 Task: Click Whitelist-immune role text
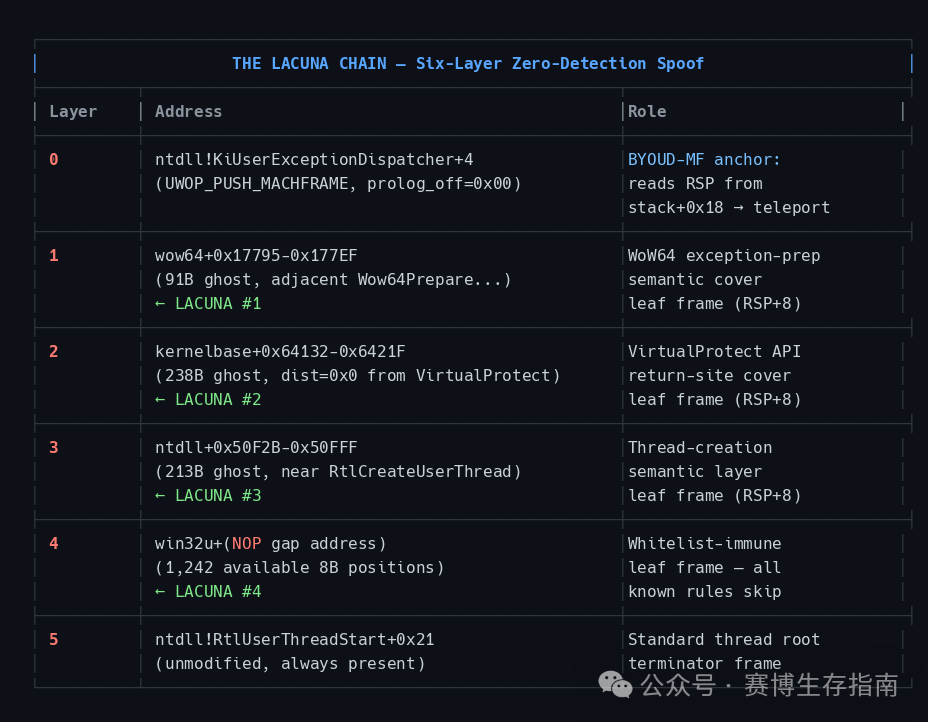point(704,543)
